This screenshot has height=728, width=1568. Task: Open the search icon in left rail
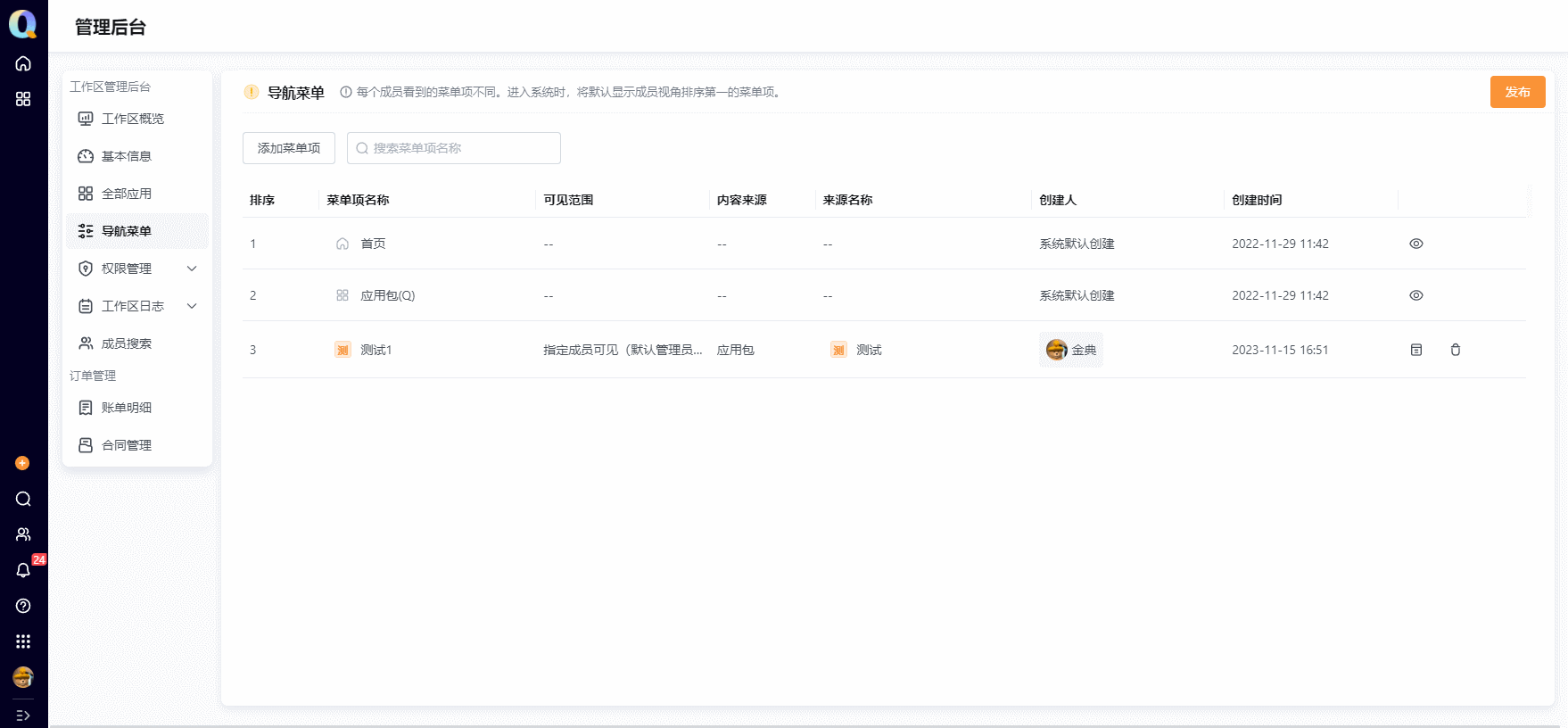pos(23,499)
